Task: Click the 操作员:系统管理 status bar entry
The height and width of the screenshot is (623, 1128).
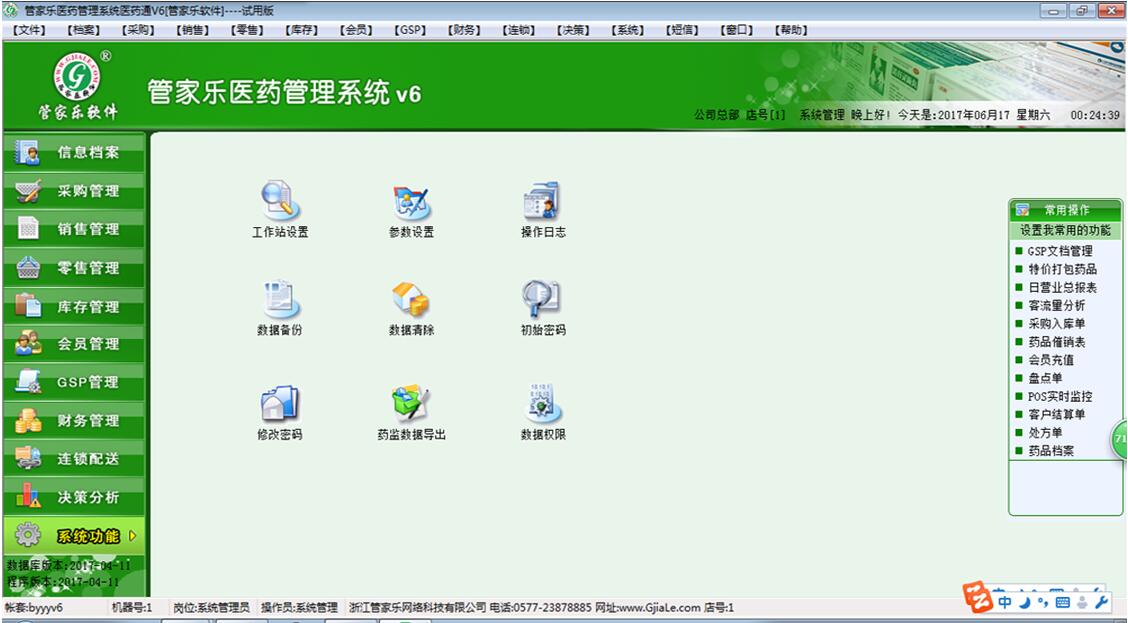Action: tap(299, 608)
